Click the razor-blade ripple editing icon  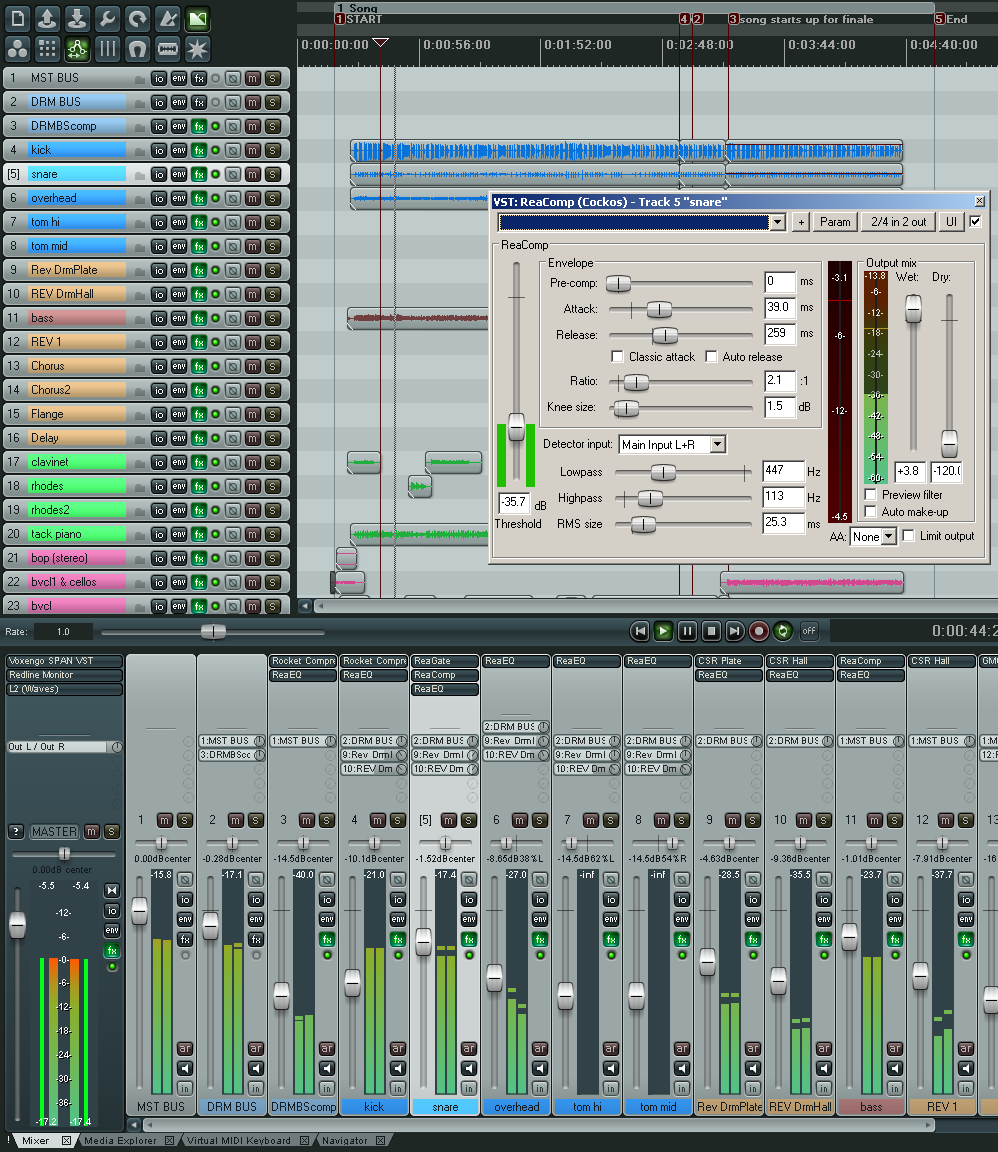pyautogui.click(x=168, y=49)
